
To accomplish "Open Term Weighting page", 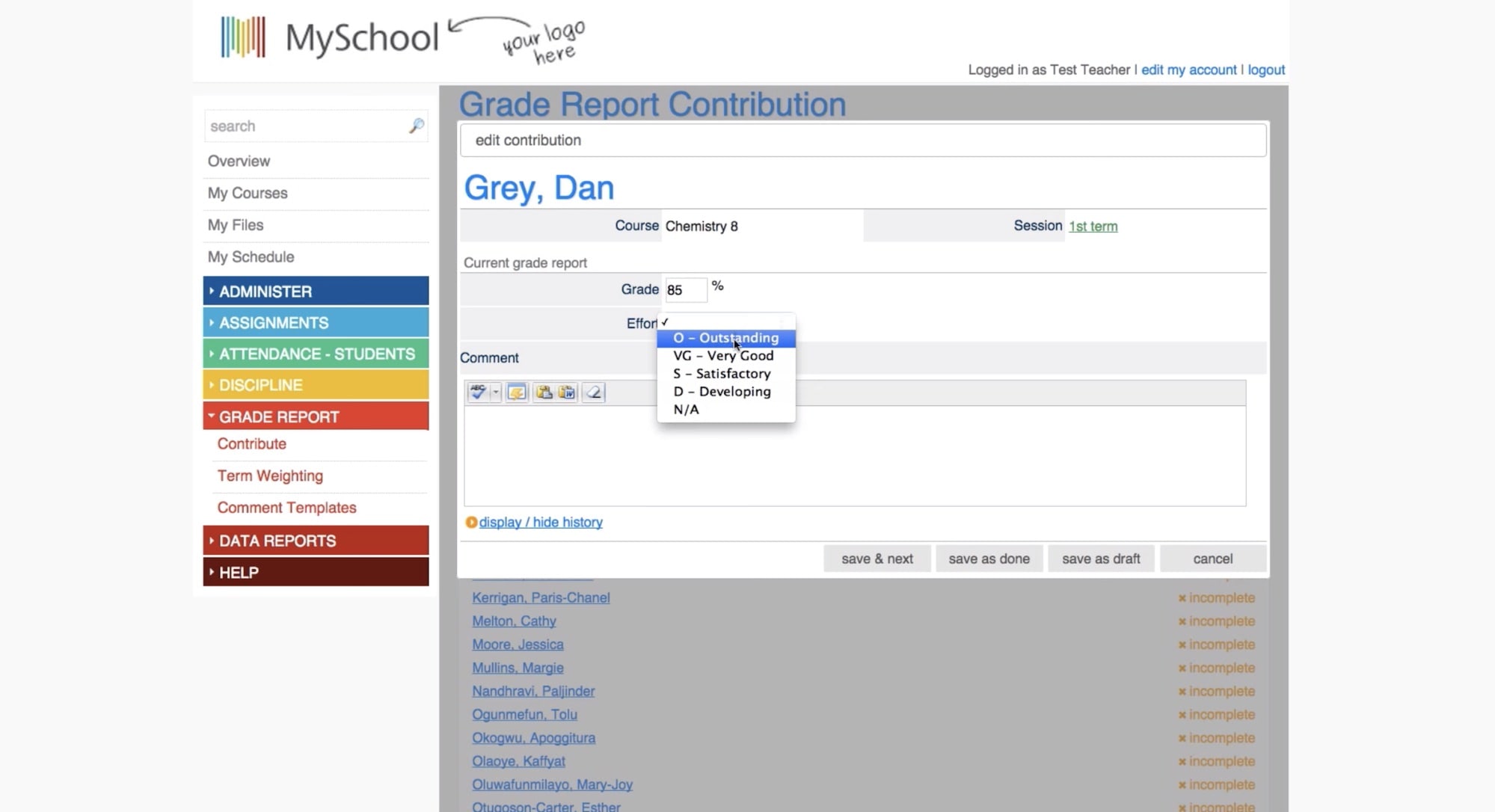I will tap(270, 476).
